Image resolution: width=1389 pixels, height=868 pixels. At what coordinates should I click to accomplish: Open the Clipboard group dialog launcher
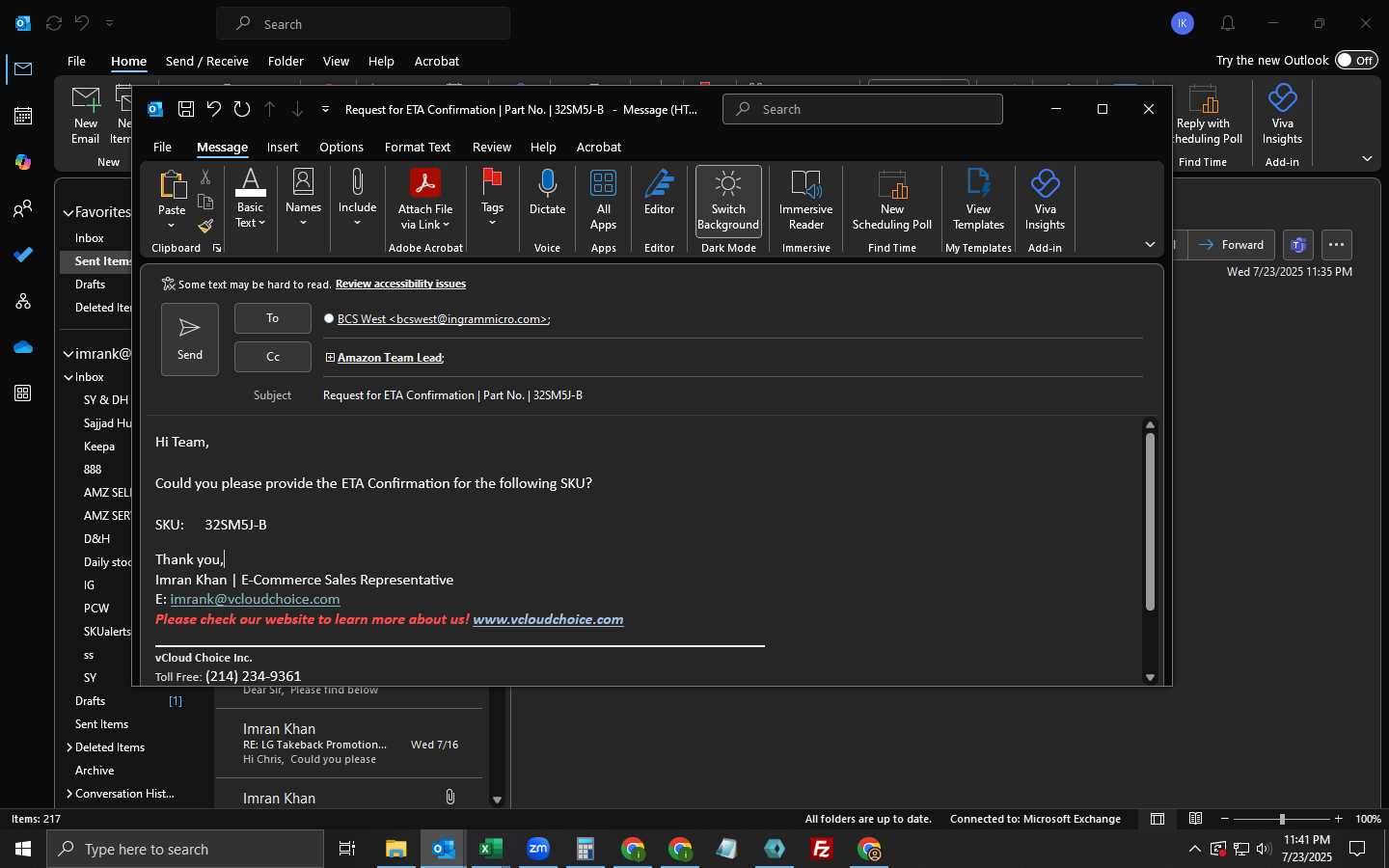tap(217, 249)
